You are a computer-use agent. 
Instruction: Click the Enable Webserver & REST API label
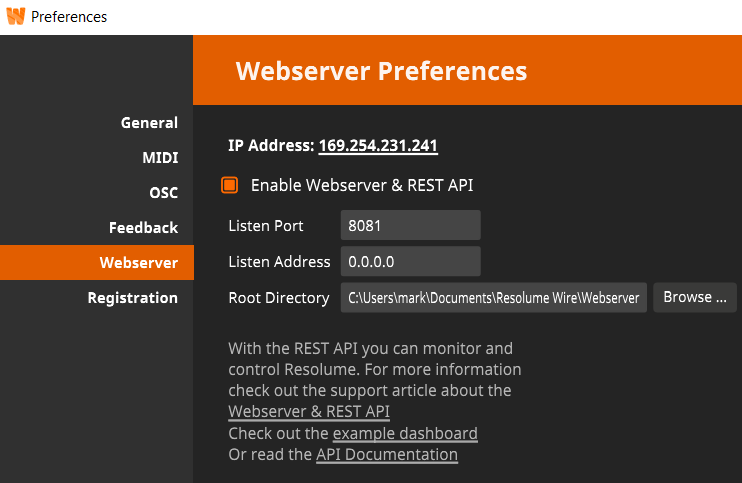coord(362,185)
